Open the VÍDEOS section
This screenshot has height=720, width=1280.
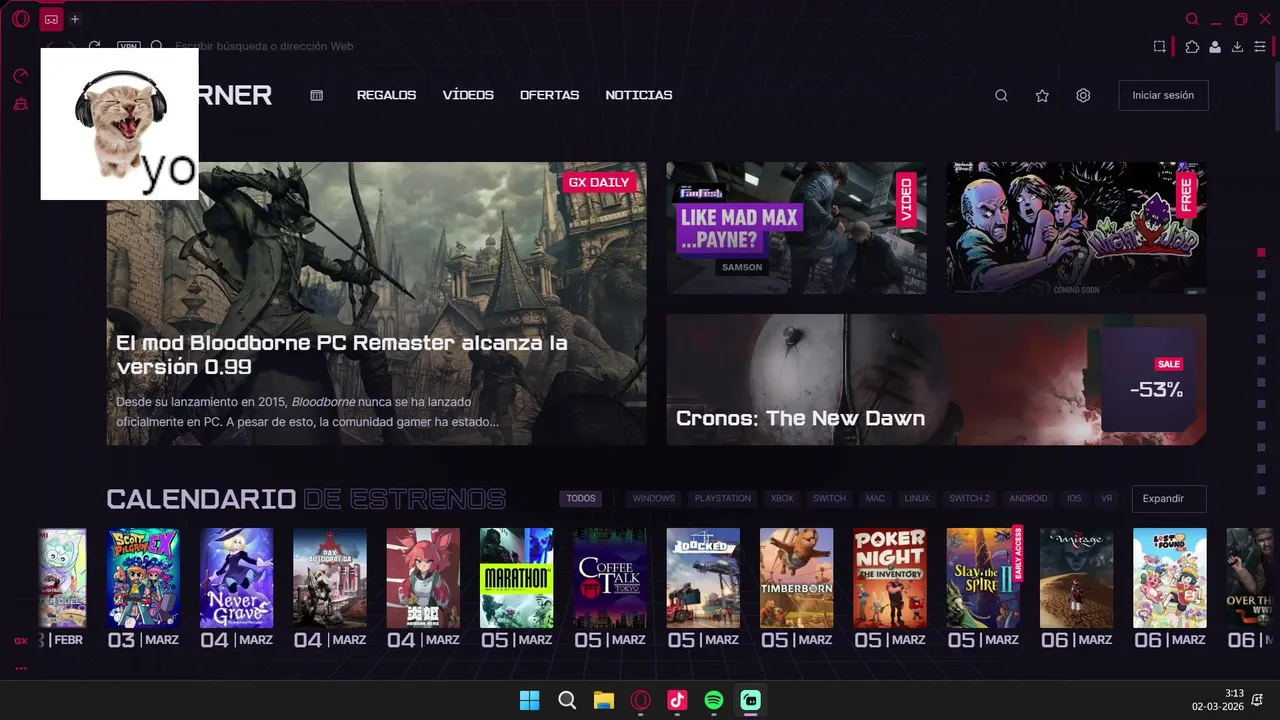(x=468, y=95)
